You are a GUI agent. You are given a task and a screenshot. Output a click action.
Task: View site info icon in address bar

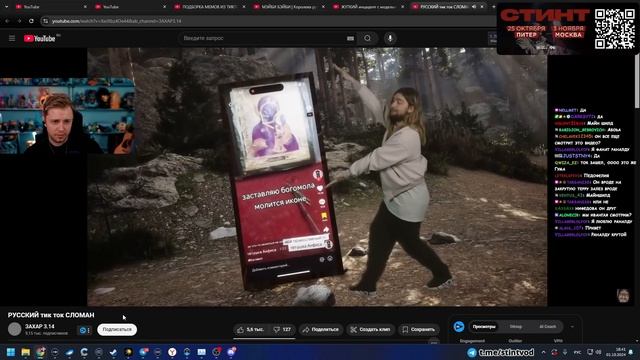[x=46, y=21]
